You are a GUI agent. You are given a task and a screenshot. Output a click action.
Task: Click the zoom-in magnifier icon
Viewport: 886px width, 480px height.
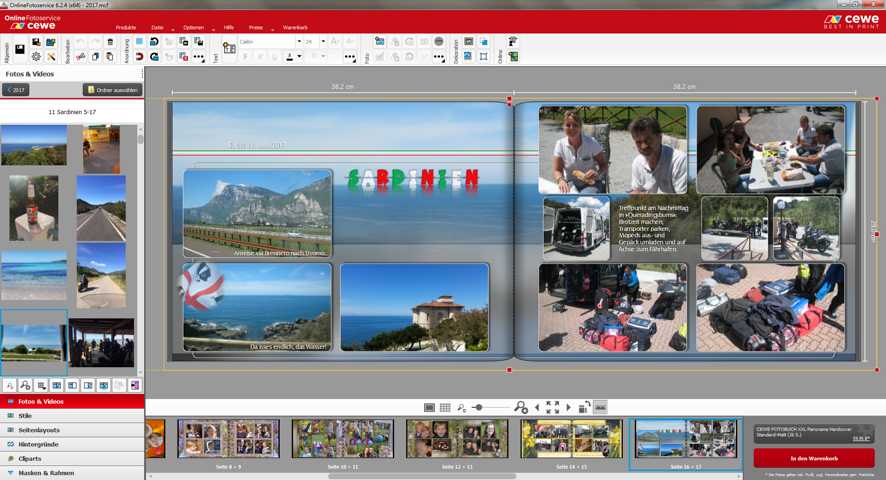[x=520, y=407]
